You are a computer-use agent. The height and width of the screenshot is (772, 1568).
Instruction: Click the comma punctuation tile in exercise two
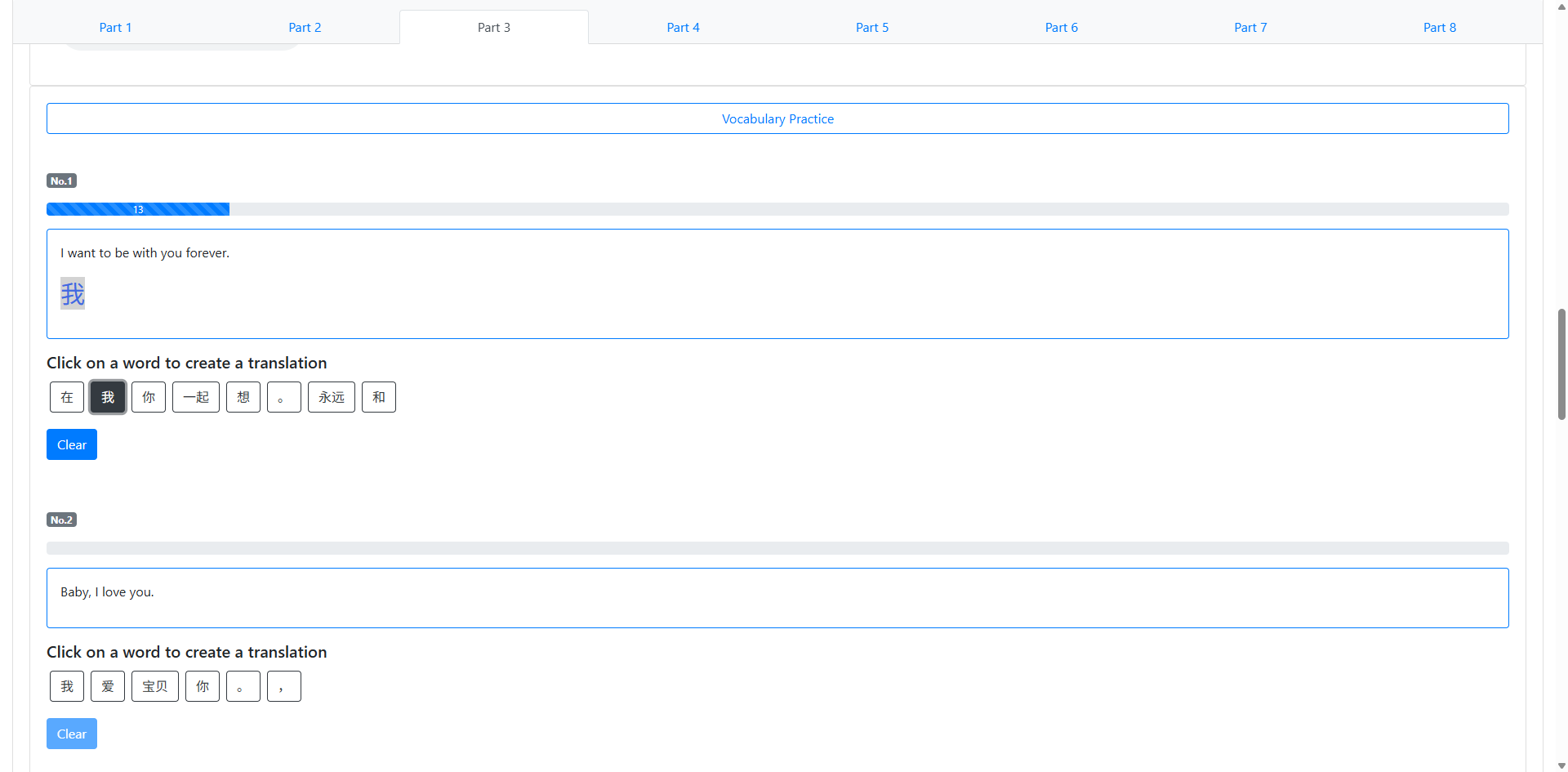coord(284,686)
